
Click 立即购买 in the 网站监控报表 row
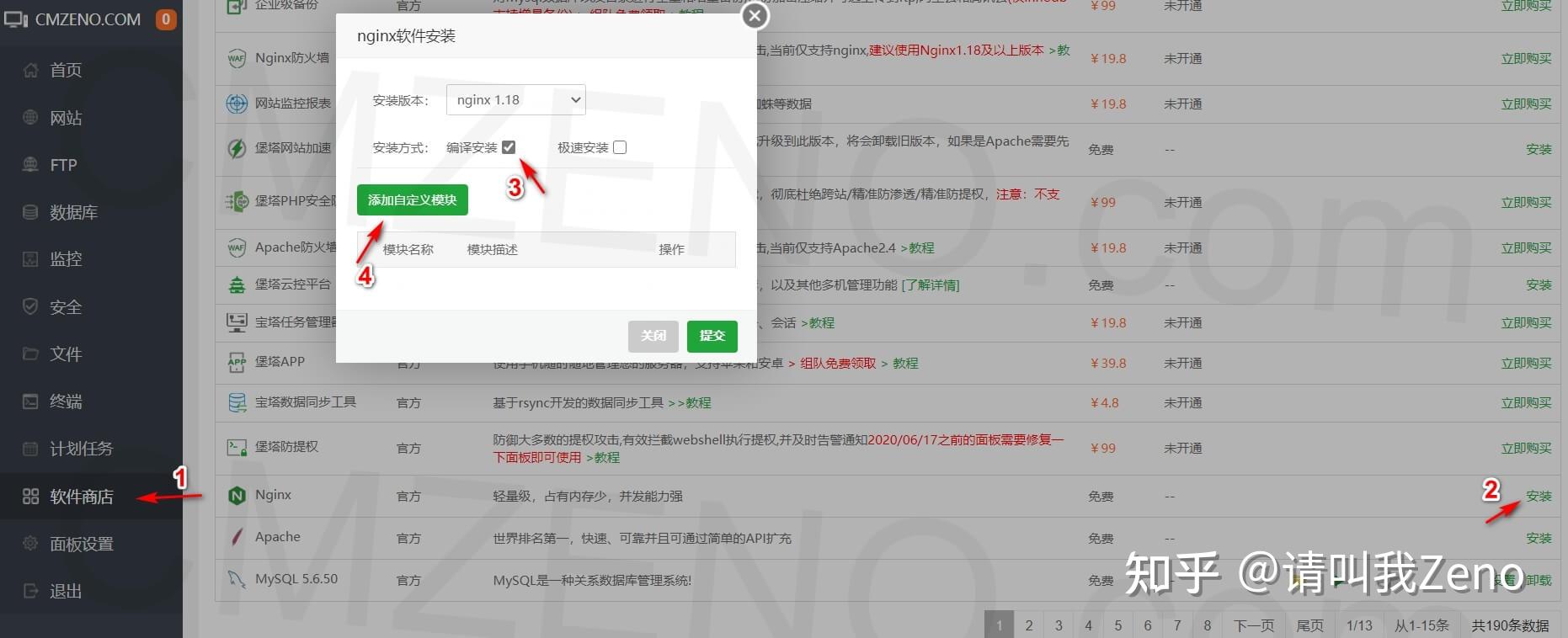tap(1526, 104)
